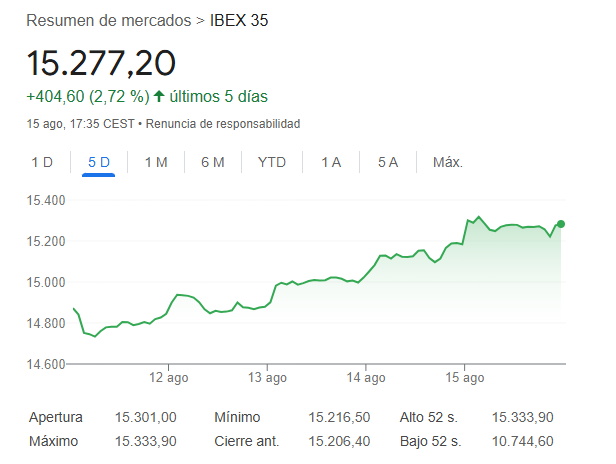Click the Bajo 52 s. value 10.744,60
Screen dimensions: 616x464
pyautogui.click(x=523, y=441)
